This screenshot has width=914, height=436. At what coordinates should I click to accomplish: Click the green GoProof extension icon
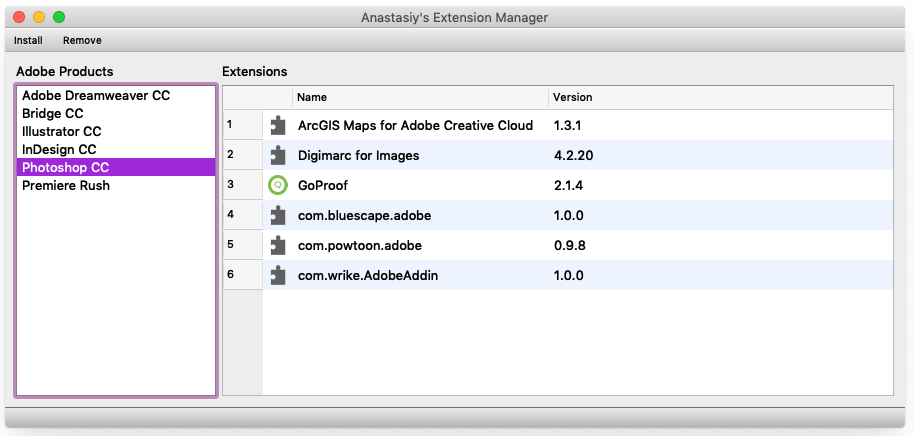(278, 185)
